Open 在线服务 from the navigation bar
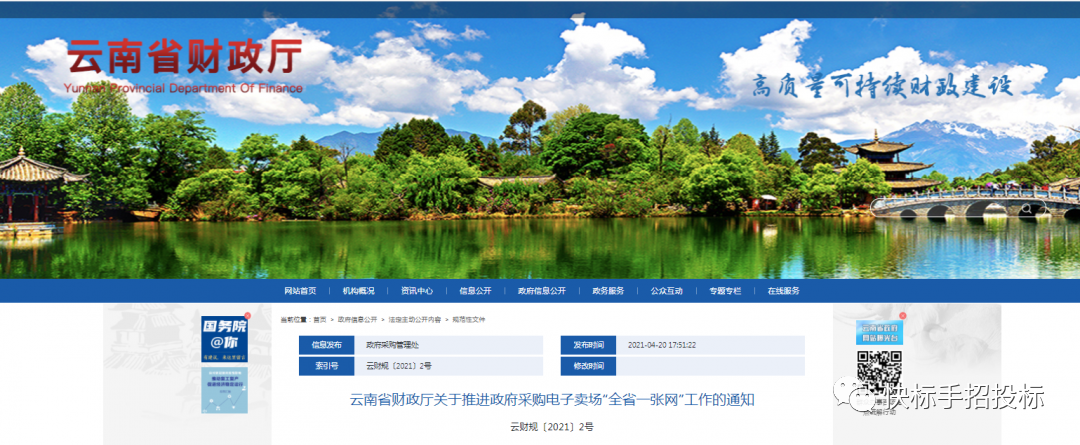 click(784, 291)
